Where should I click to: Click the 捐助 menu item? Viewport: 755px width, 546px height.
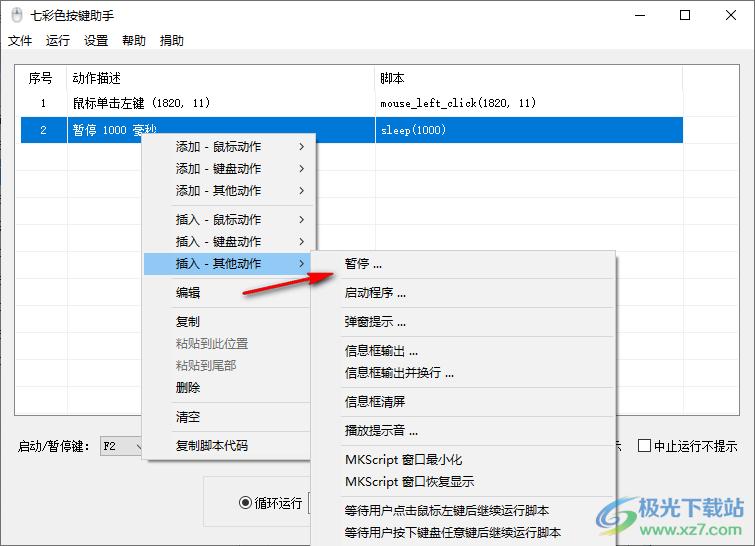(172, 41)
